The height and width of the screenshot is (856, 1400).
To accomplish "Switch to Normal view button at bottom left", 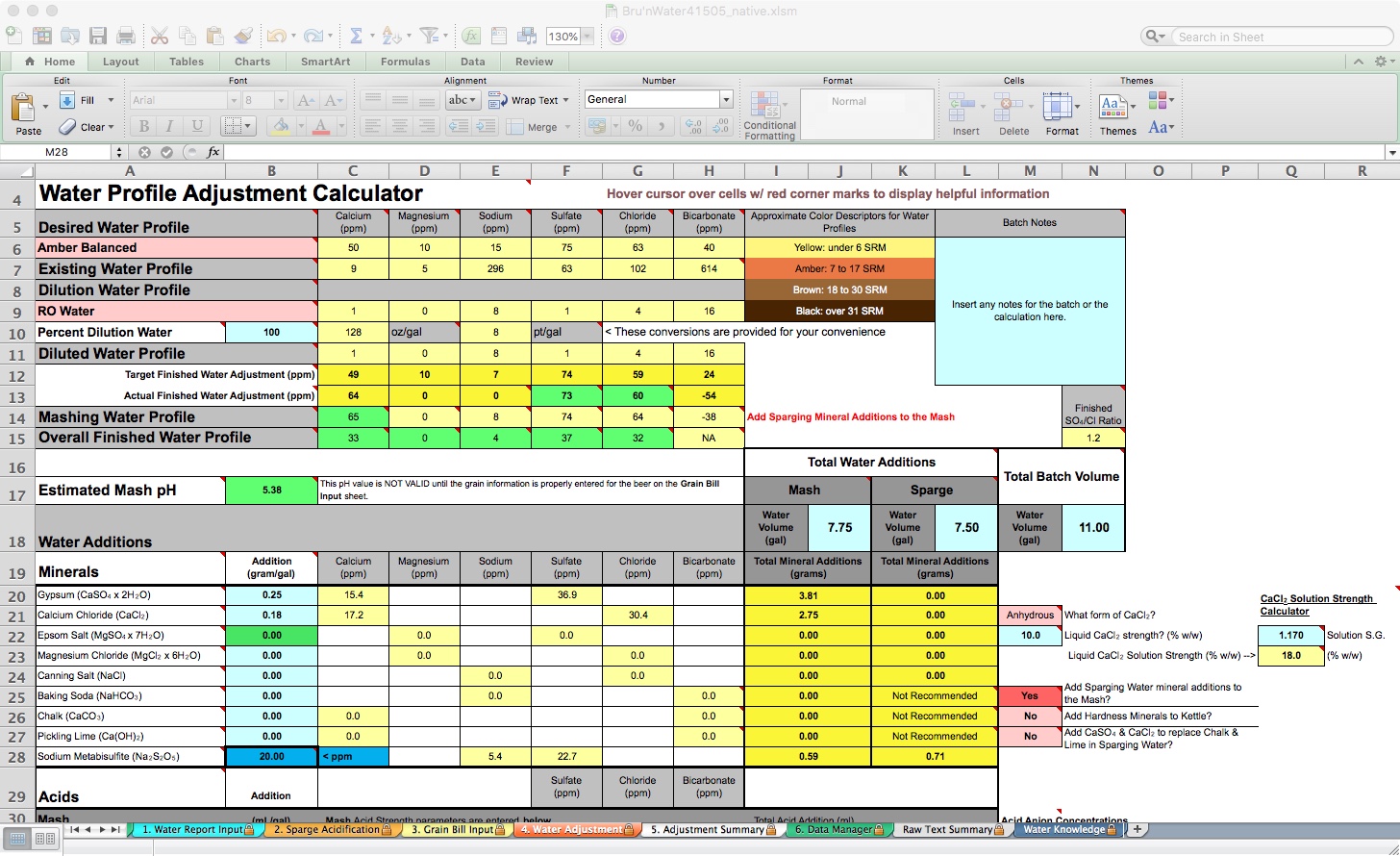I will click(19, 839).
